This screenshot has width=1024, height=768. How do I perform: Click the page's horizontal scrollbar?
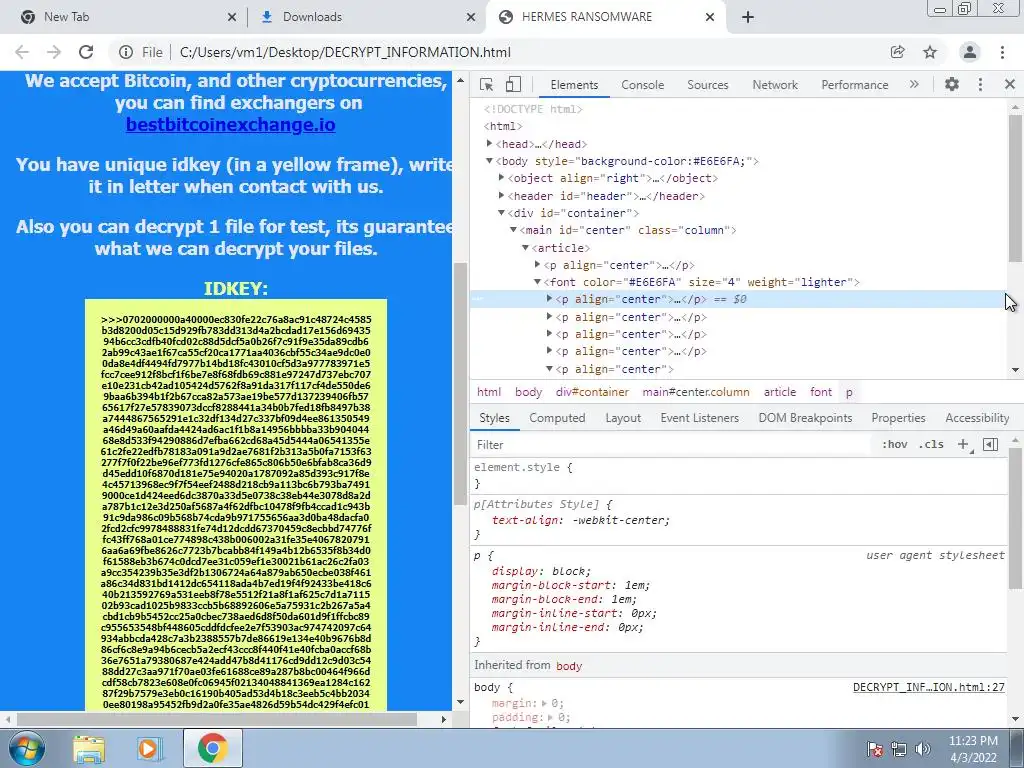tap(217, 719)
